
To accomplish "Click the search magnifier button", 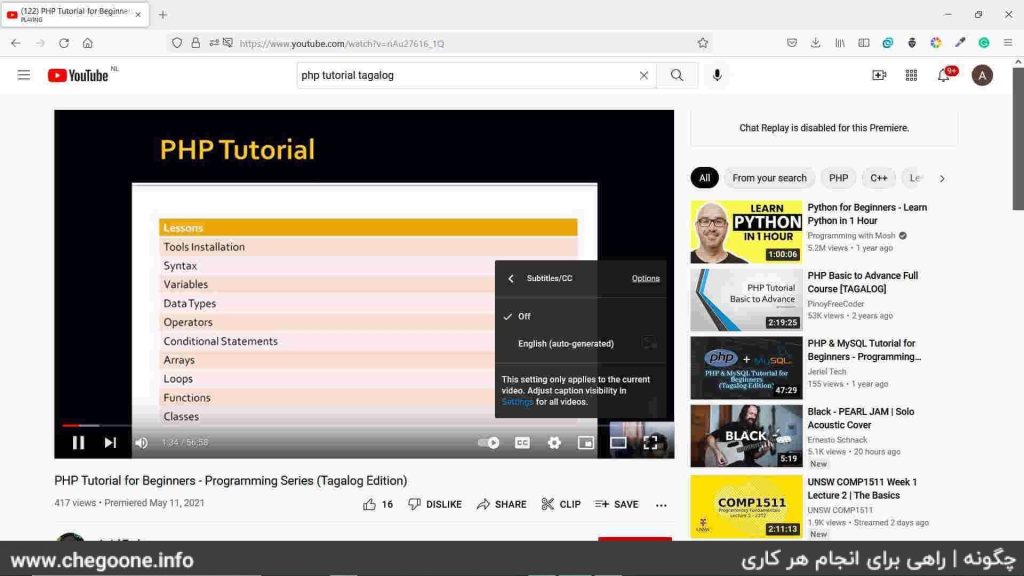I will [x=677, y=75].
